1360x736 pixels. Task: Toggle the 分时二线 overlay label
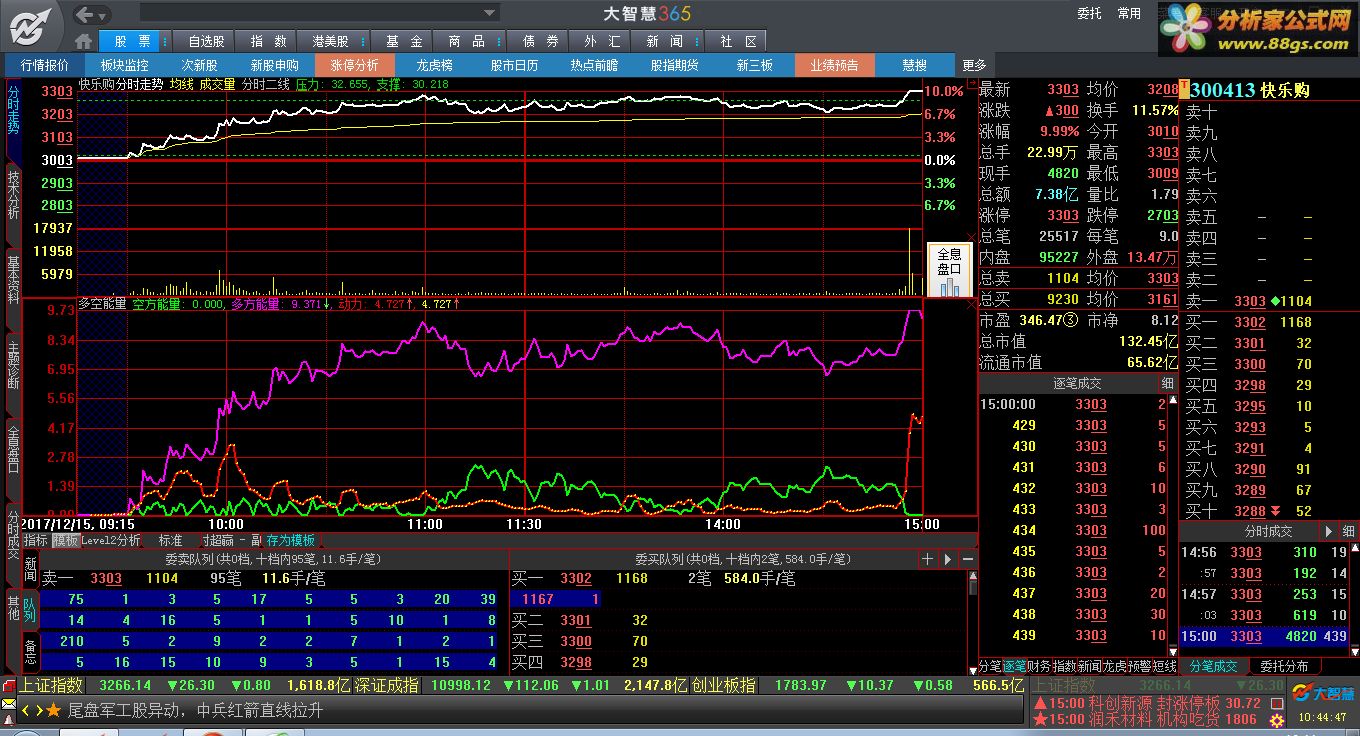(x=266, y=85)
